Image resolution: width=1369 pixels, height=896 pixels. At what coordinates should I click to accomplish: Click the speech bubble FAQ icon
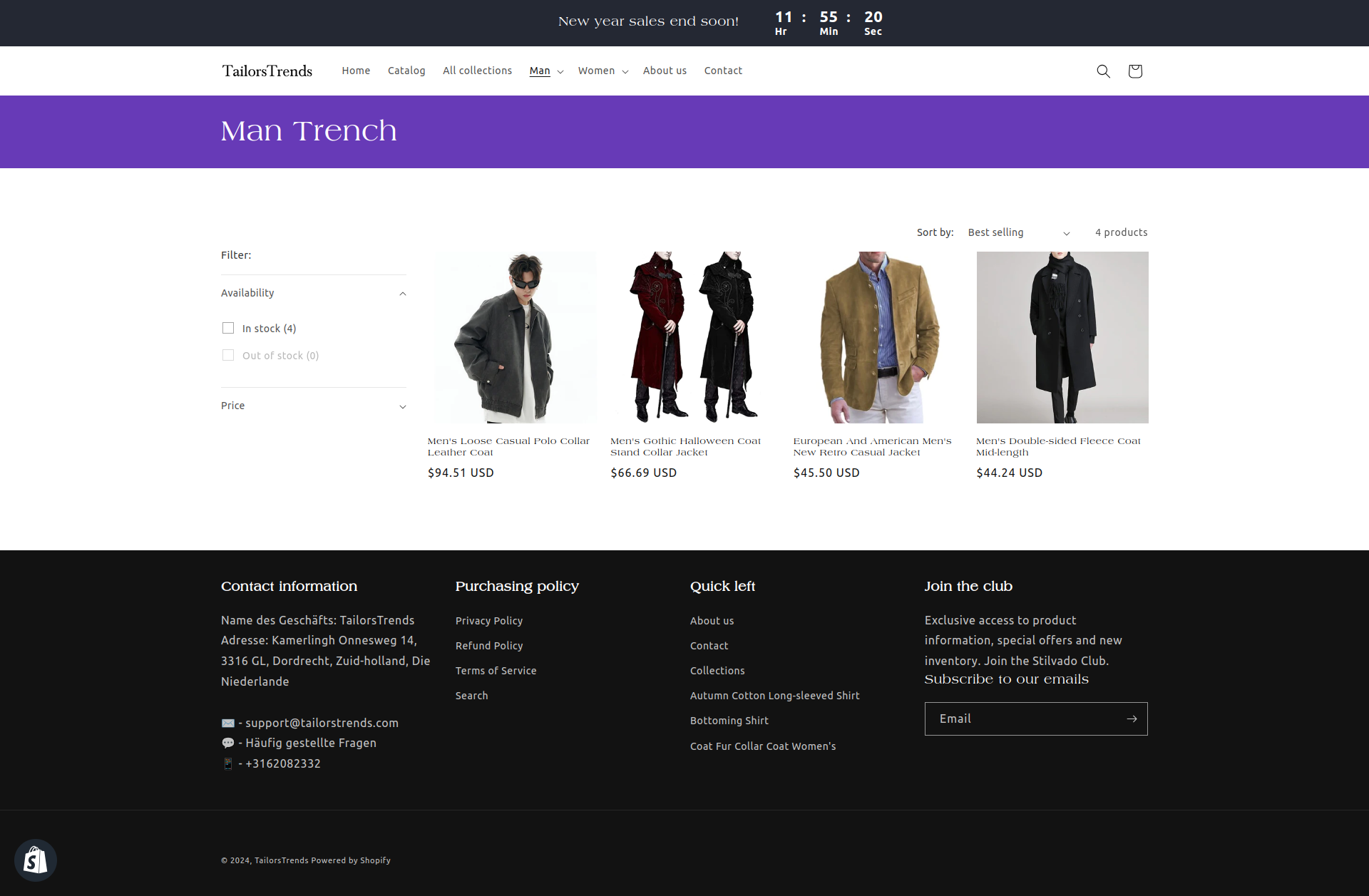pyautogui.click(x=228, y=743)
